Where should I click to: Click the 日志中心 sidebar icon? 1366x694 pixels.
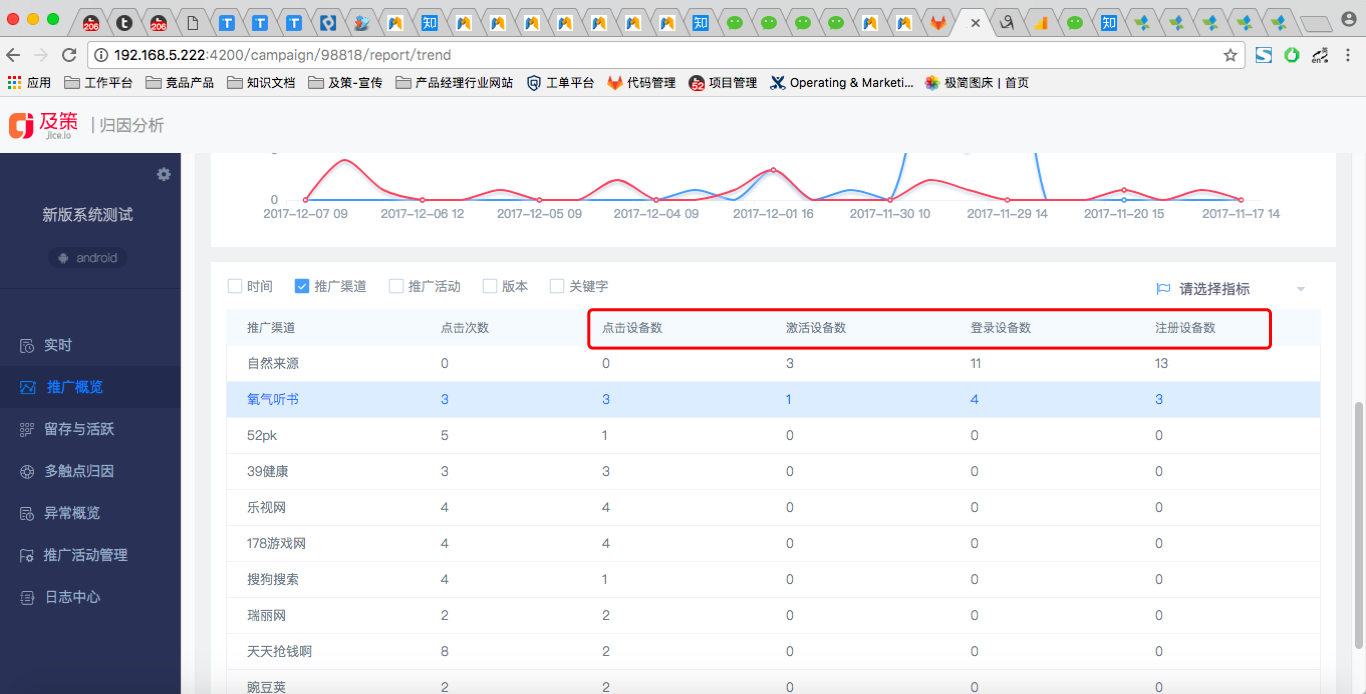pyautogui.click(x=27, y=598)
